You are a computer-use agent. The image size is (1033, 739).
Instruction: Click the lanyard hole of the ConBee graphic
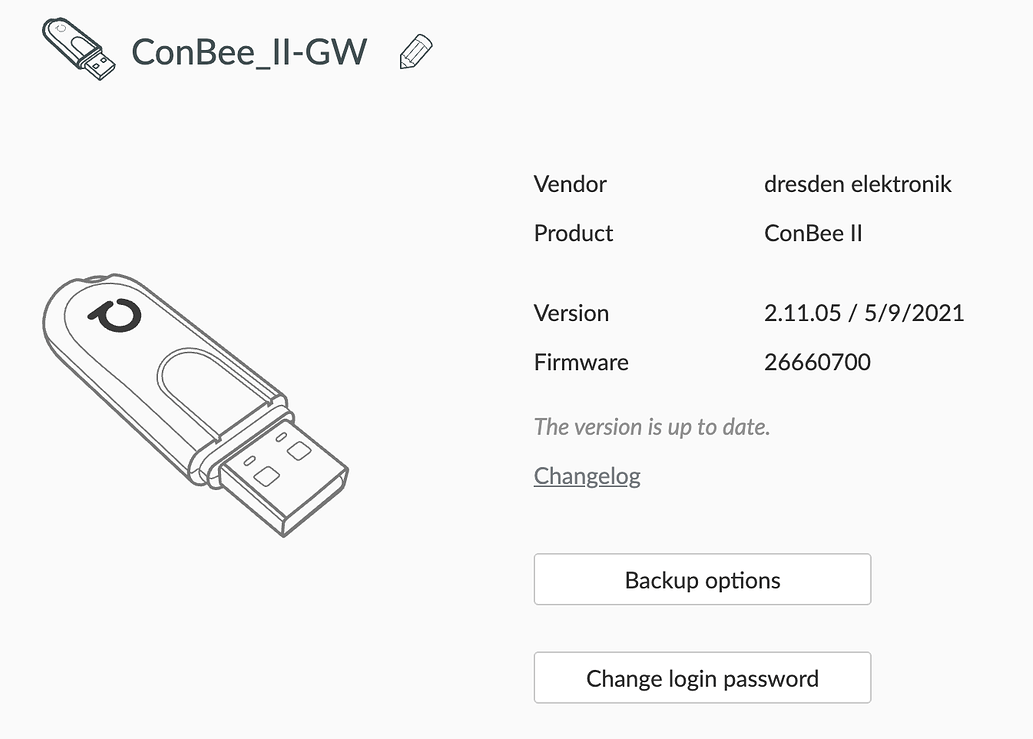(95, 280)
